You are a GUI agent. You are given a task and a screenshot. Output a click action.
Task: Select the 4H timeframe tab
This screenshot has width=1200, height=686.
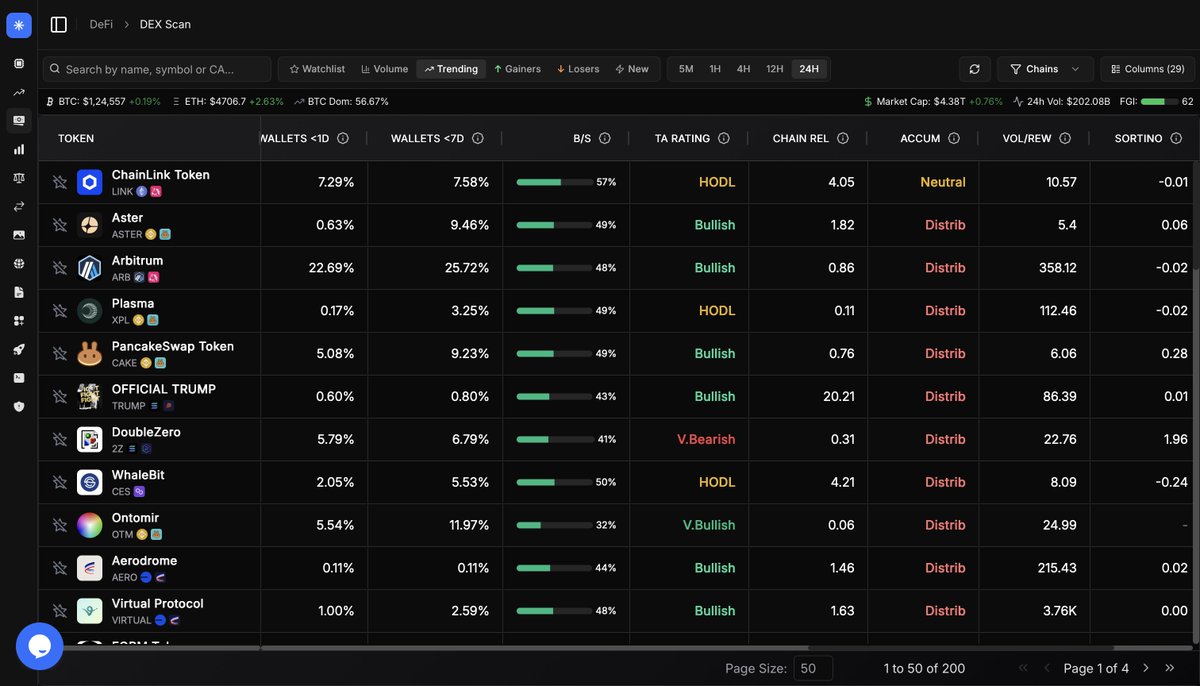pos(743,69)
